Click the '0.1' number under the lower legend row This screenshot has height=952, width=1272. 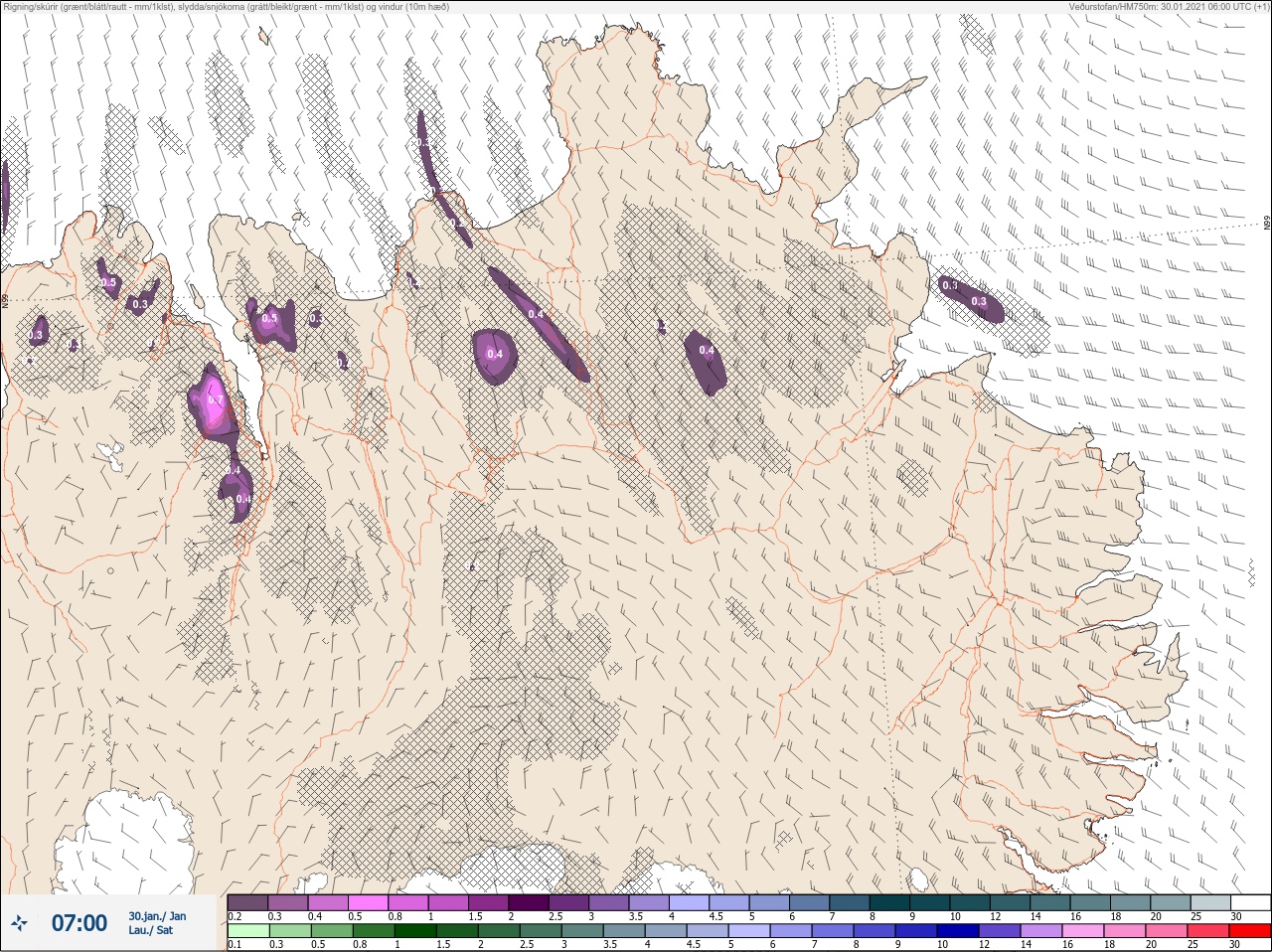(x=235, y=945)
